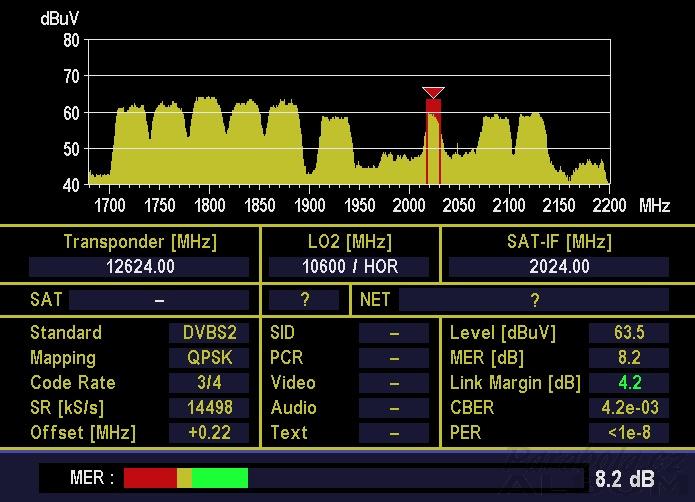Click the Offset value +0.22
Image resolution: width=695 pixels, height=502 pixels.
208,433
